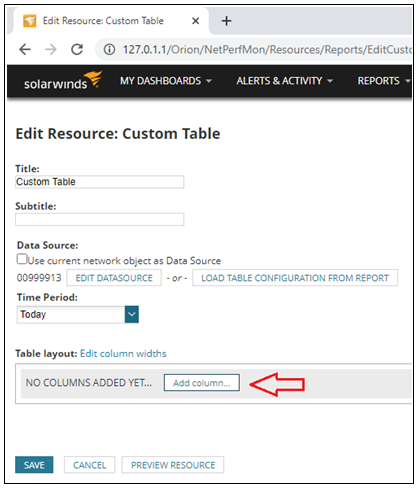
Task: Open a new browser tab
Action: pyautogui.click(x=226, y=21)
